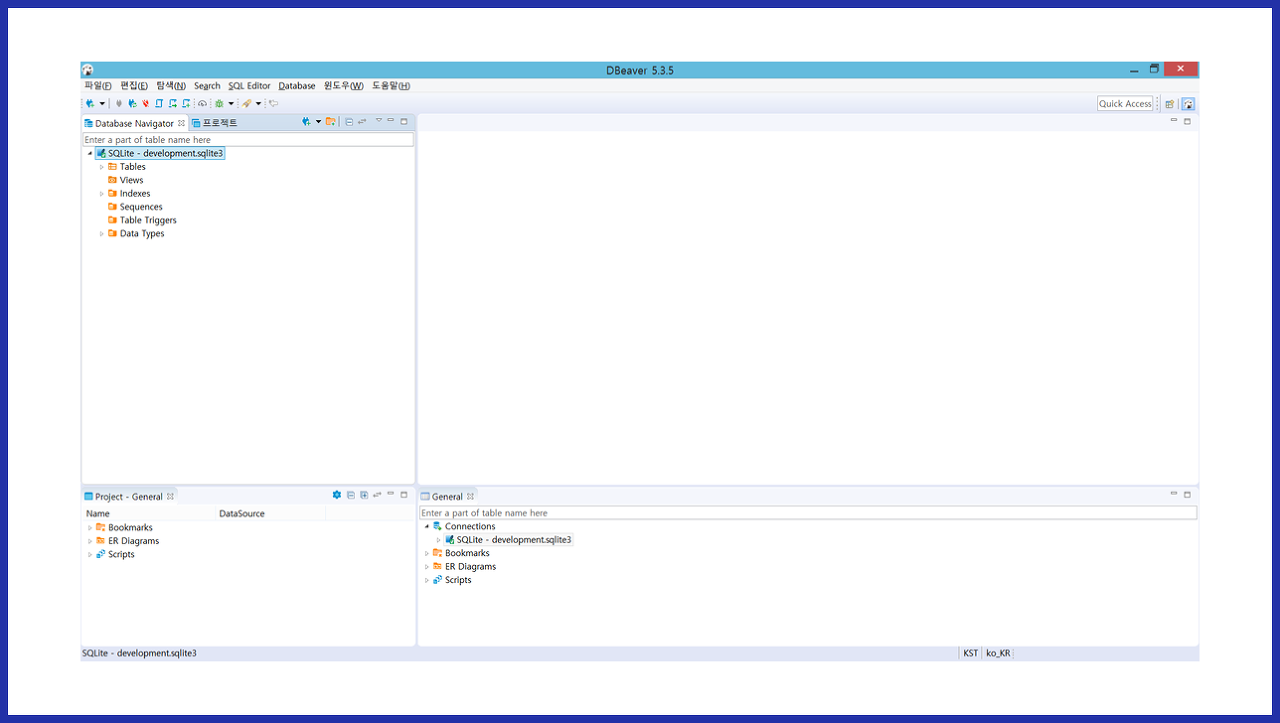Expand Bookmarks in the Project - General panel
Image resolution: width=1280 pixels, height=723 pixels.
click(90, 528)
